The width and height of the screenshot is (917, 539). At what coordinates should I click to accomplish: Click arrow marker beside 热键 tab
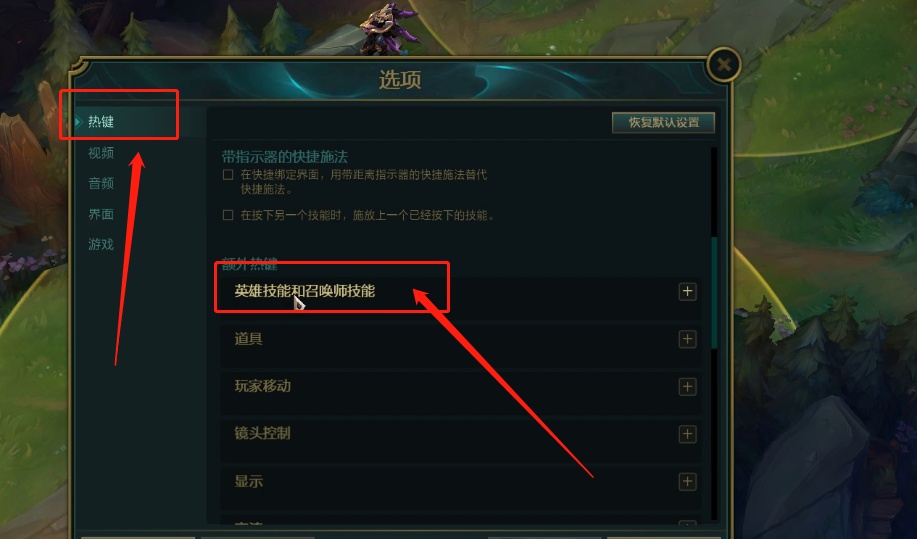tap(77, 122)
